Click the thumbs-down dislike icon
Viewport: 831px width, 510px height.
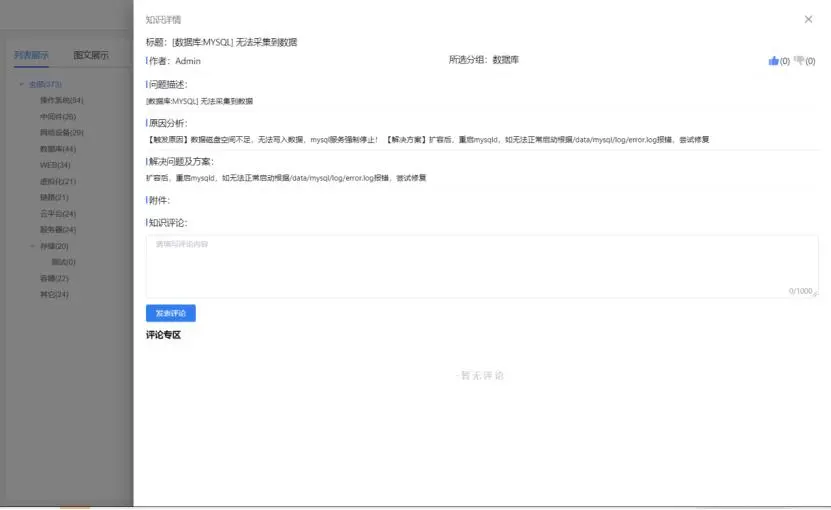(x=799, y=60)
